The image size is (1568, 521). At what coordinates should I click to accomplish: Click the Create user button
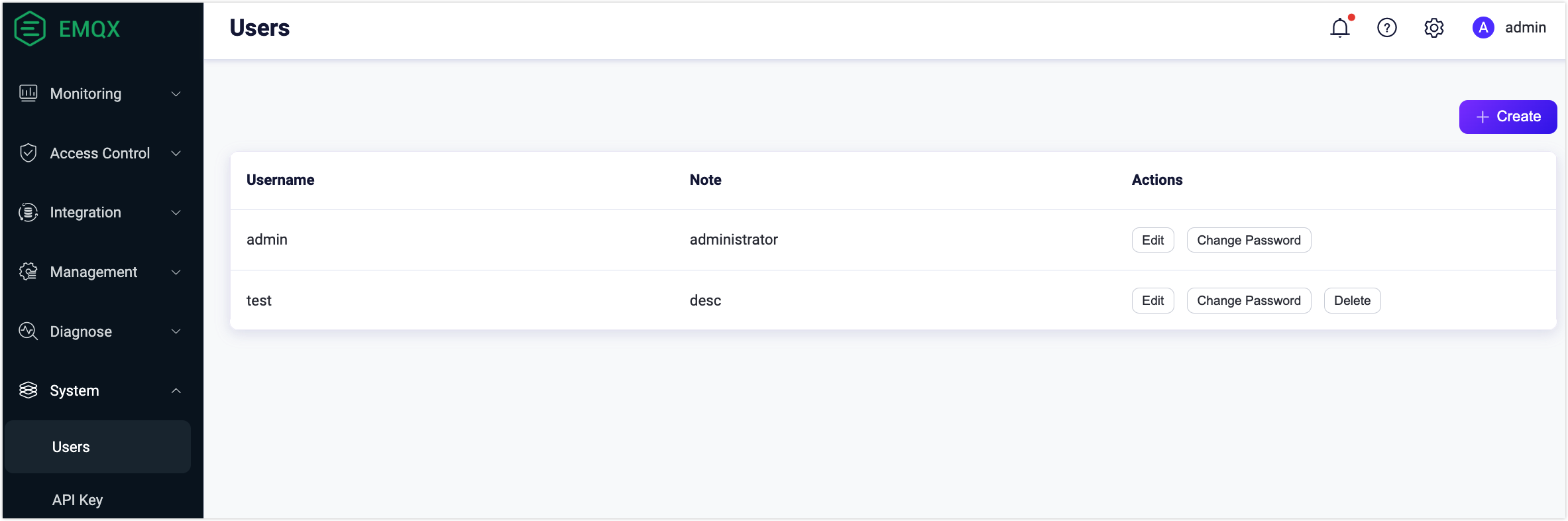click(x=1508, y=117)
